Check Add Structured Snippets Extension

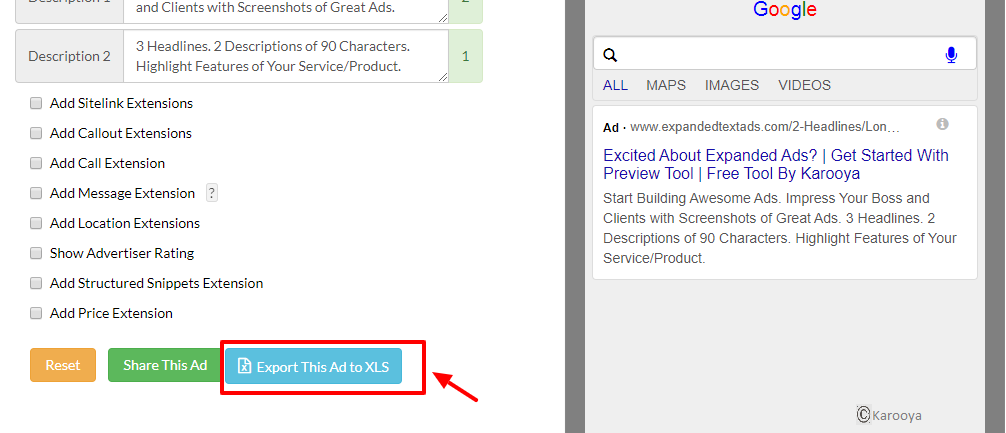tap(37, 283)
